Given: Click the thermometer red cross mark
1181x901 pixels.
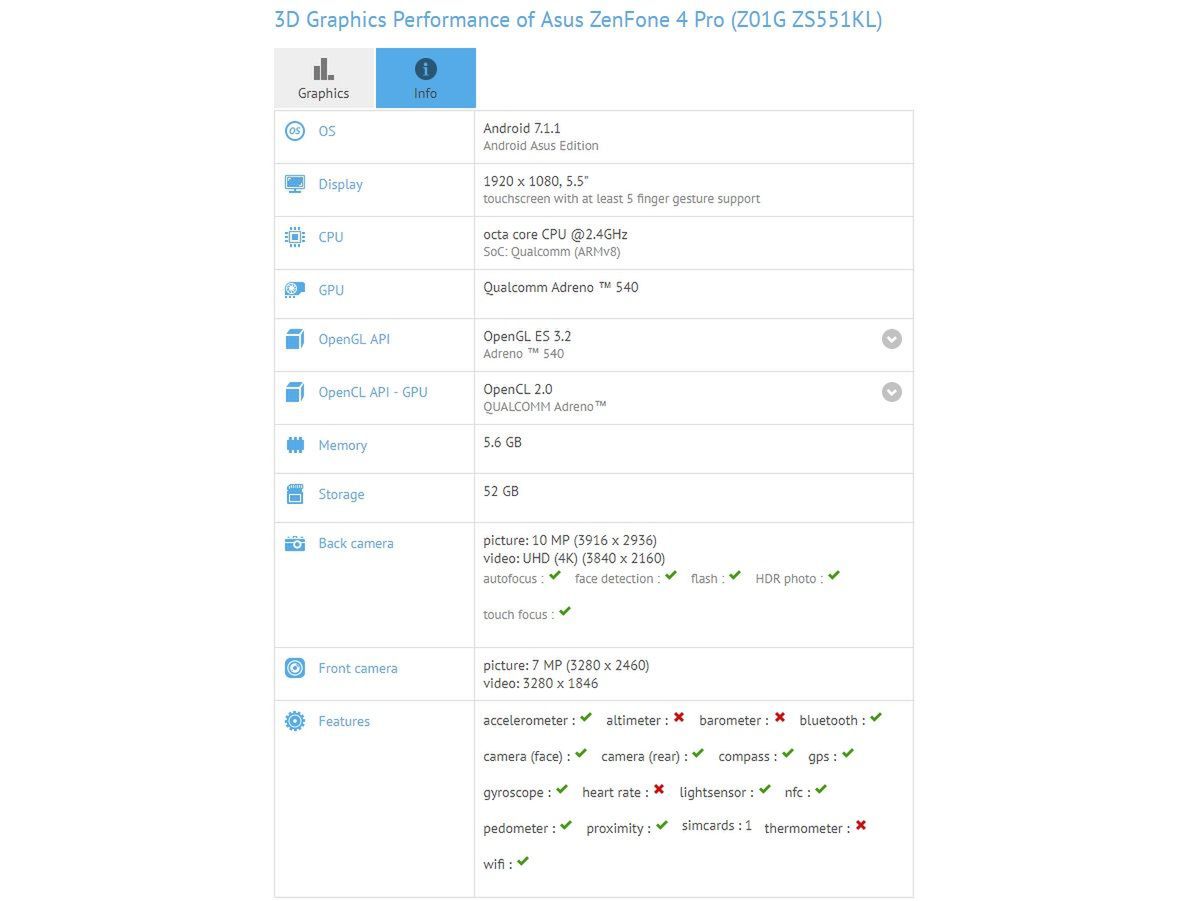Looking at the screenshot, I should [861, 826].
